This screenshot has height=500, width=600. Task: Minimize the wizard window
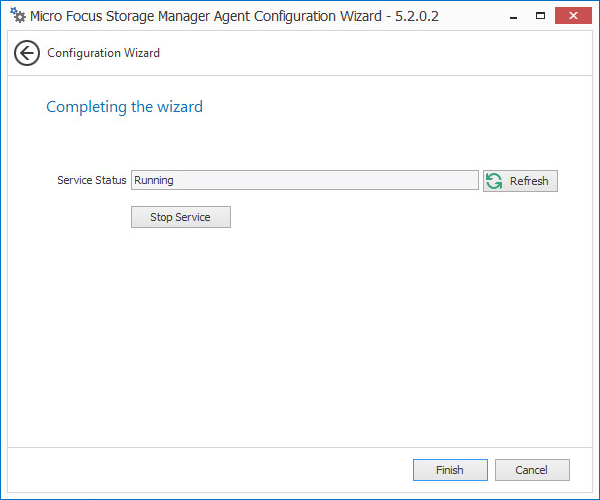click(514, 16)
